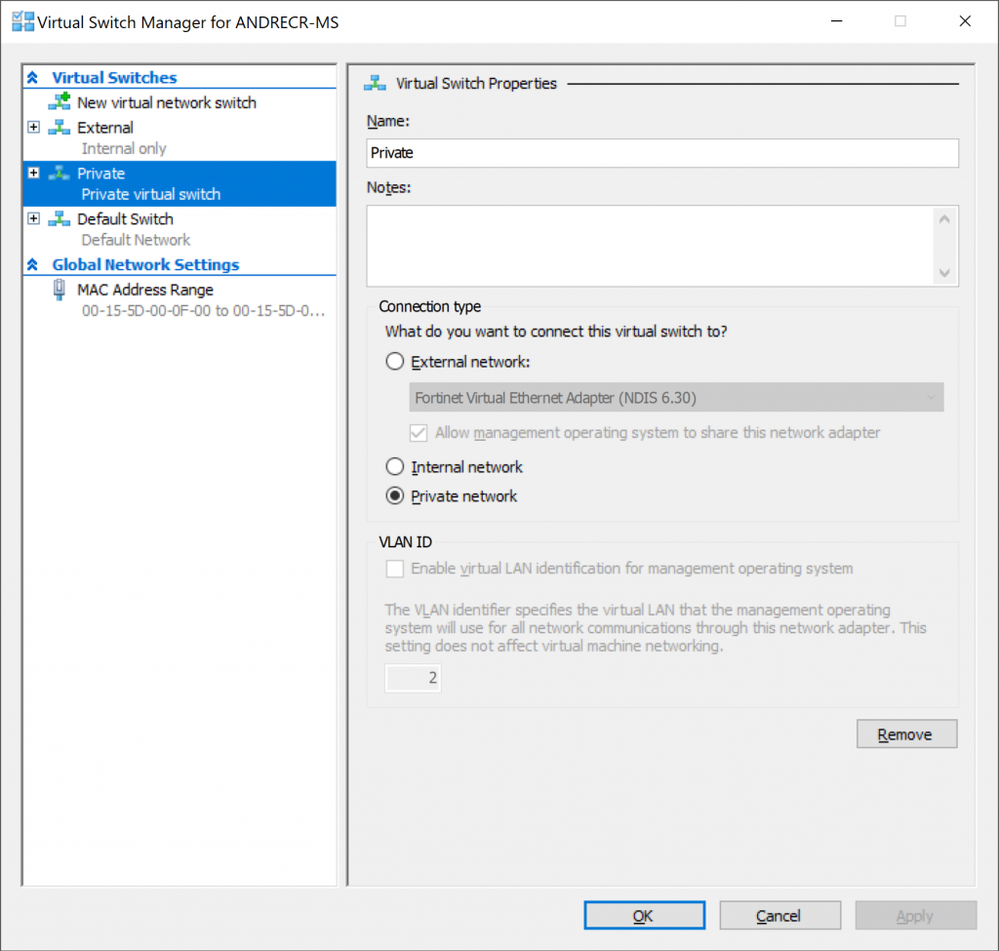The width and height of the screenshot is (999, 951).
Task: Click the Cancel button
Action: click(780, 915)
